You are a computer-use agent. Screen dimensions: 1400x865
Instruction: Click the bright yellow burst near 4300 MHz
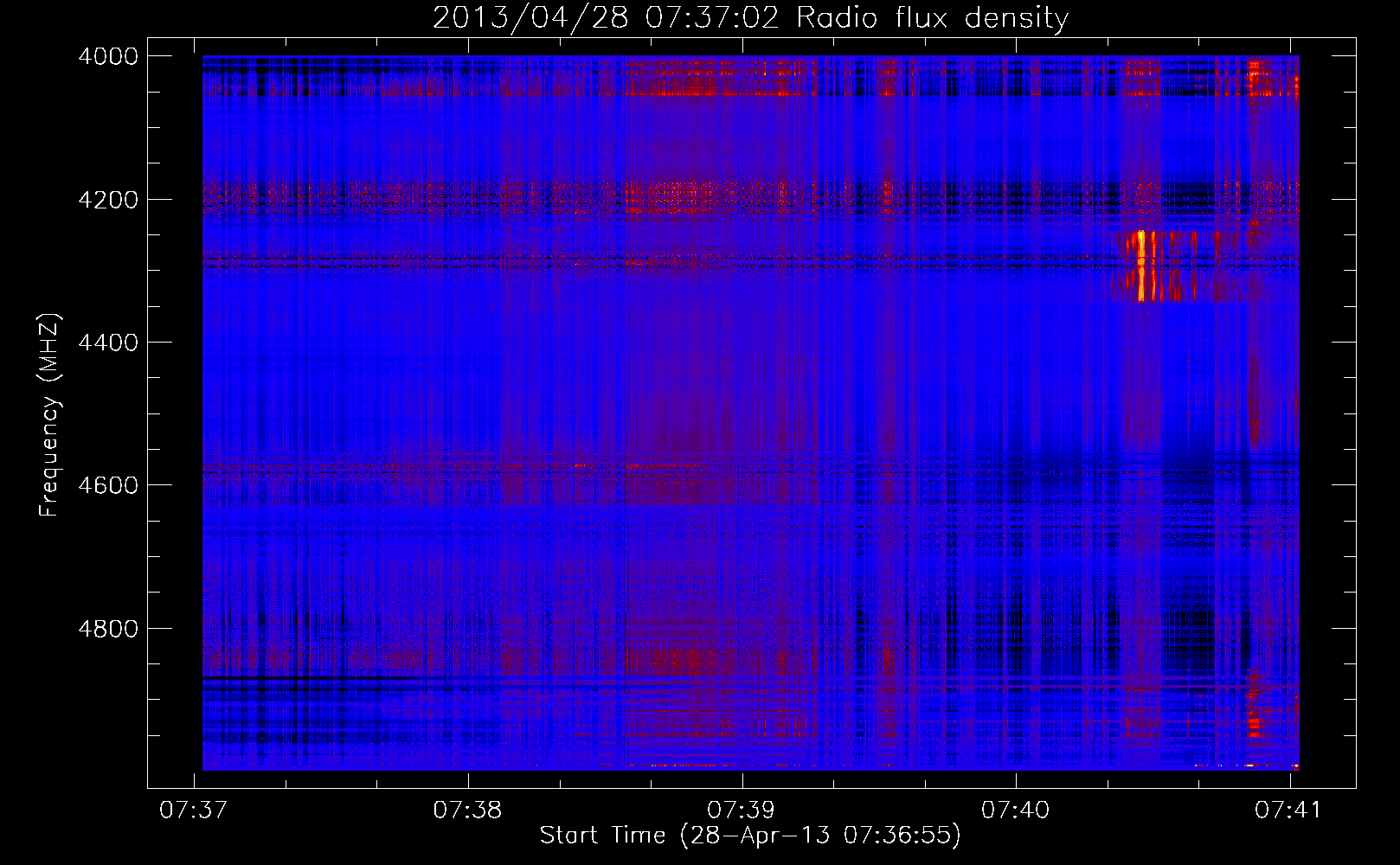(x=1141, y=266)
